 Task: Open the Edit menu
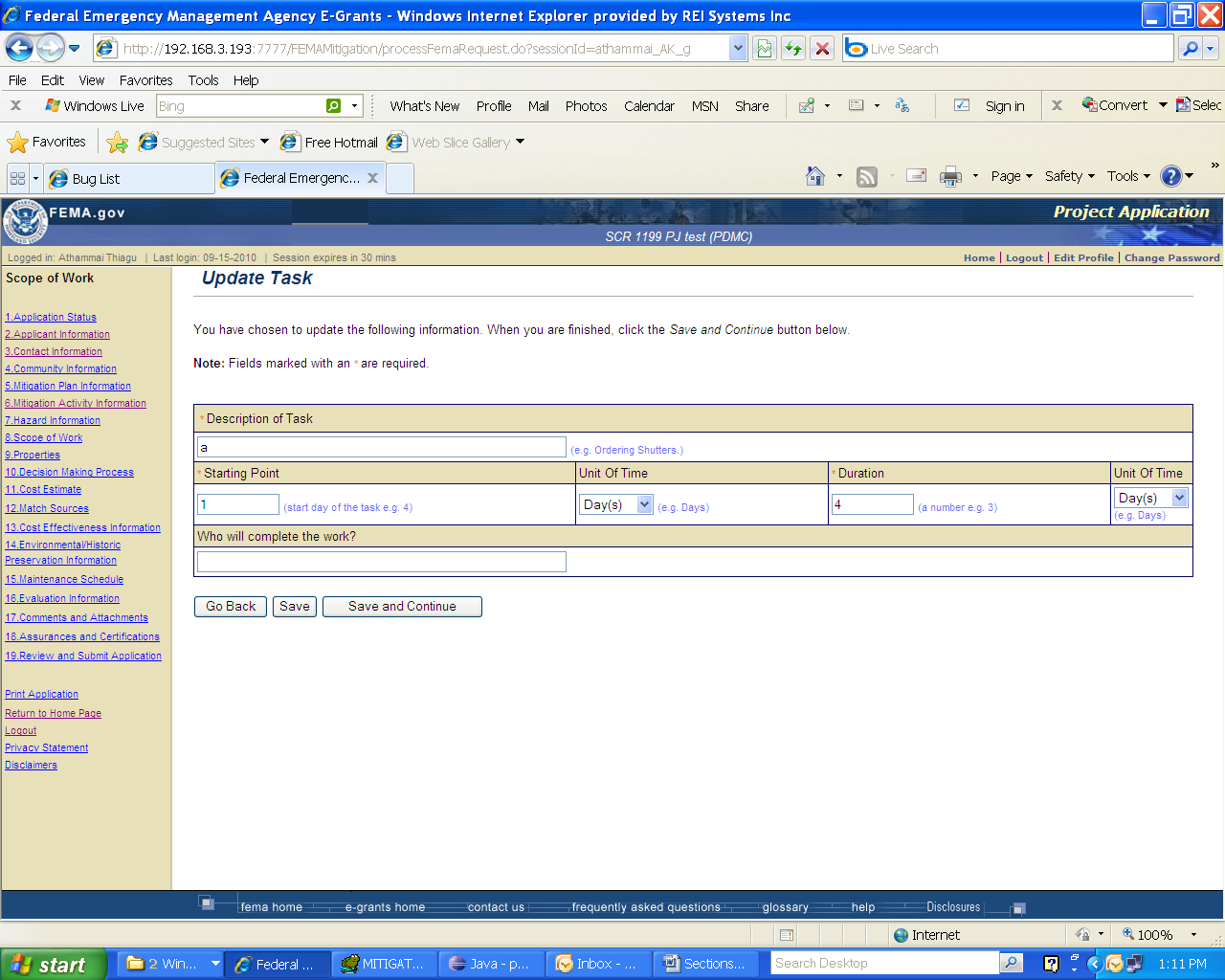(53, 80)
